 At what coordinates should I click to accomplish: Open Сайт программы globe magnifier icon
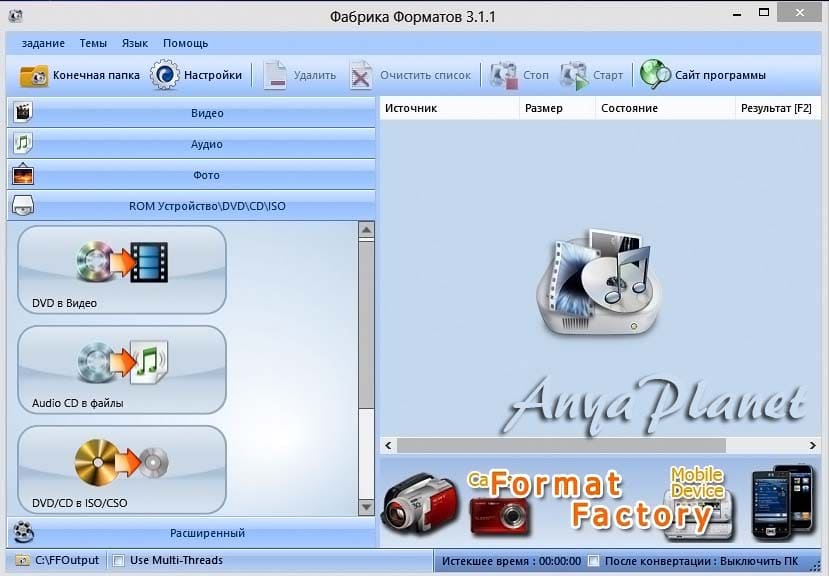coord(655,74)
